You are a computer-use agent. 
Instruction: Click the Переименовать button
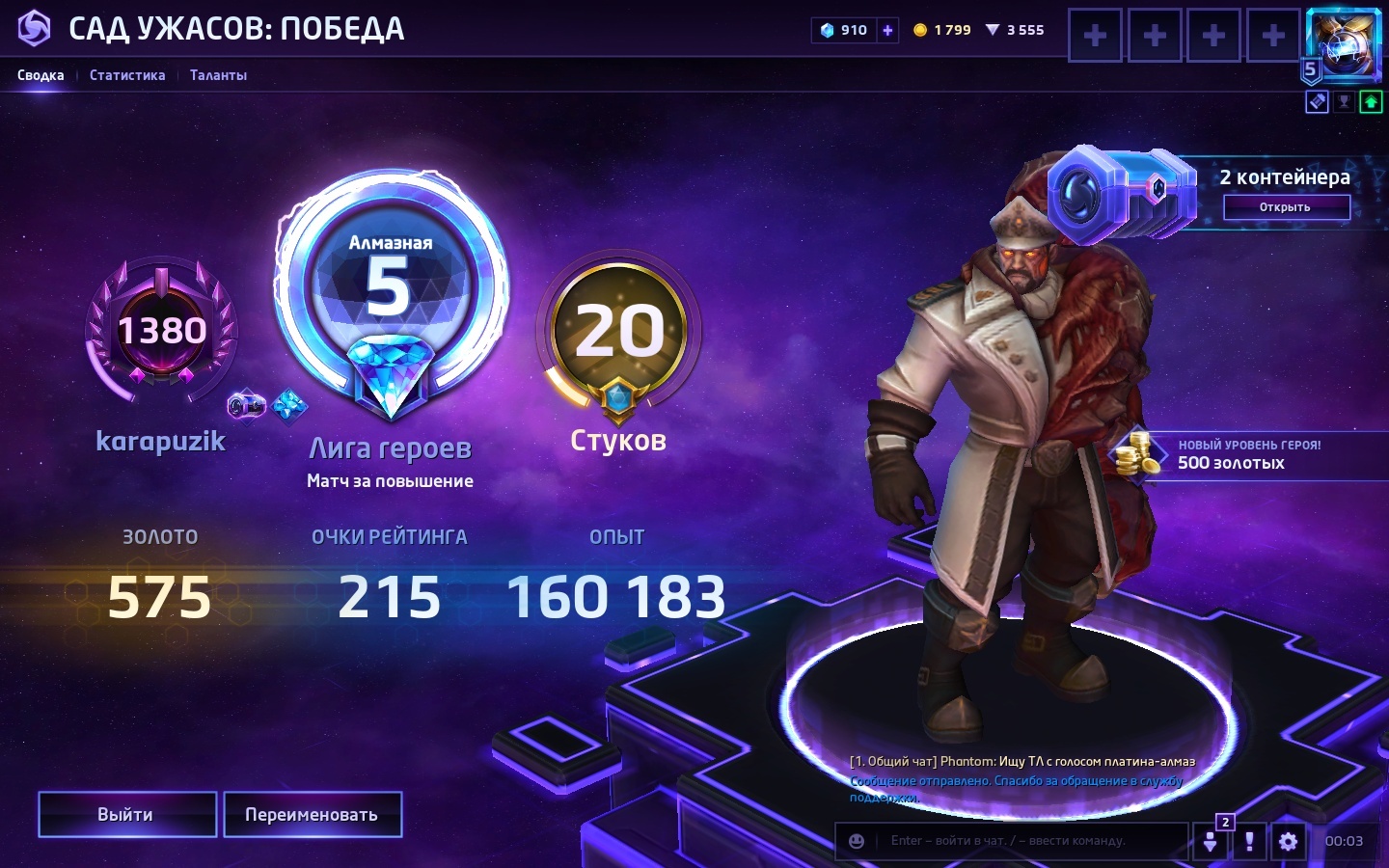[x=313, y=815]
